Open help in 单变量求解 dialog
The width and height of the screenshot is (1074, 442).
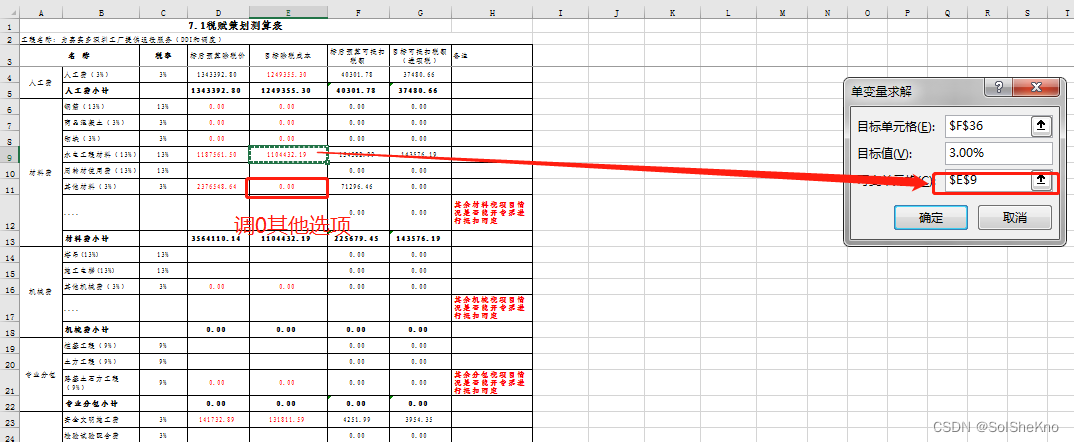pos(998,88)
